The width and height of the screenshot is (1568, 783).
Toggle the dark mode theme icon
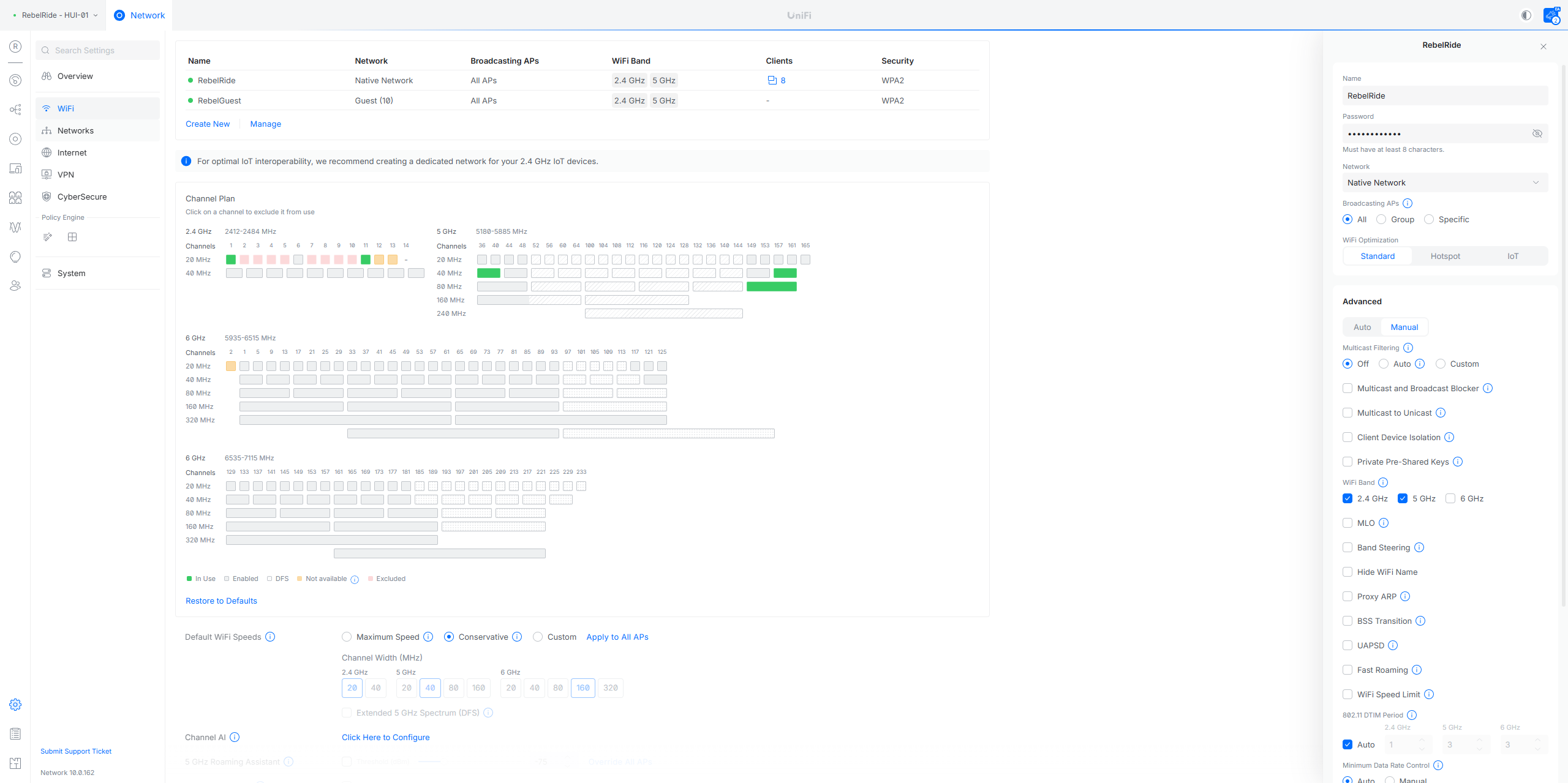(x=1526, y=15)
